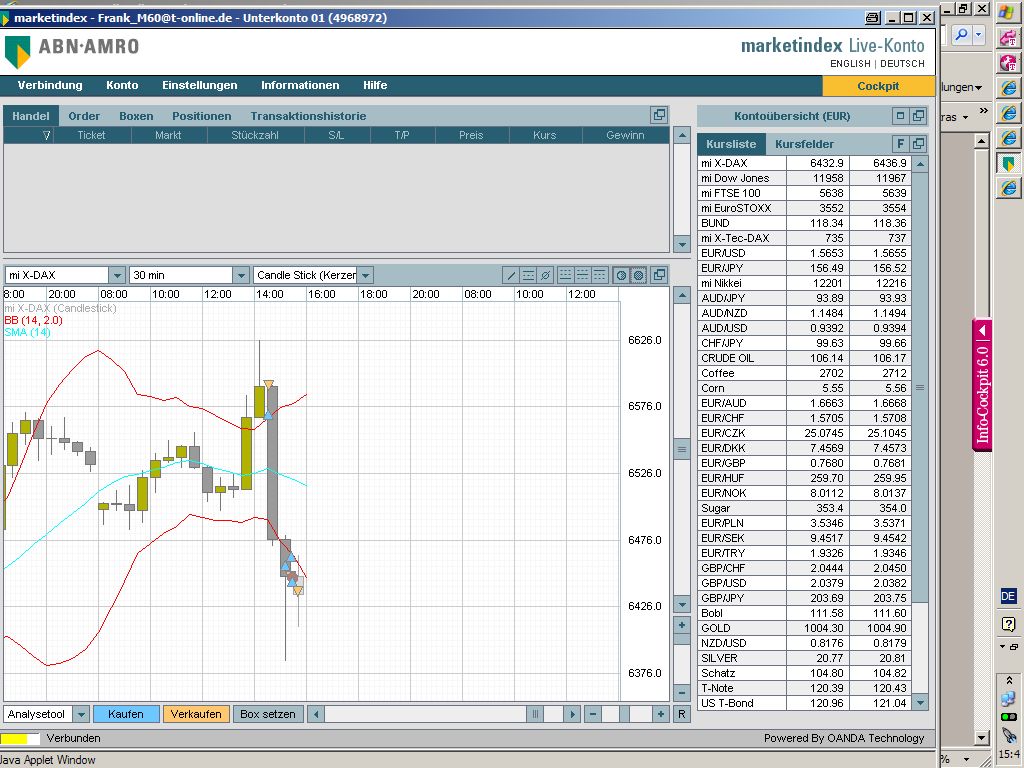The width and height of the screenshot is (1024, 768).
Task: Expand the Analysetool dropdown
Action: [x=78, y=714]
